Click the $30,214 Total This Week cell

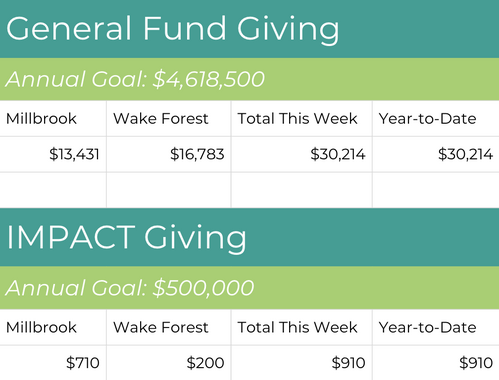(302, 154)
